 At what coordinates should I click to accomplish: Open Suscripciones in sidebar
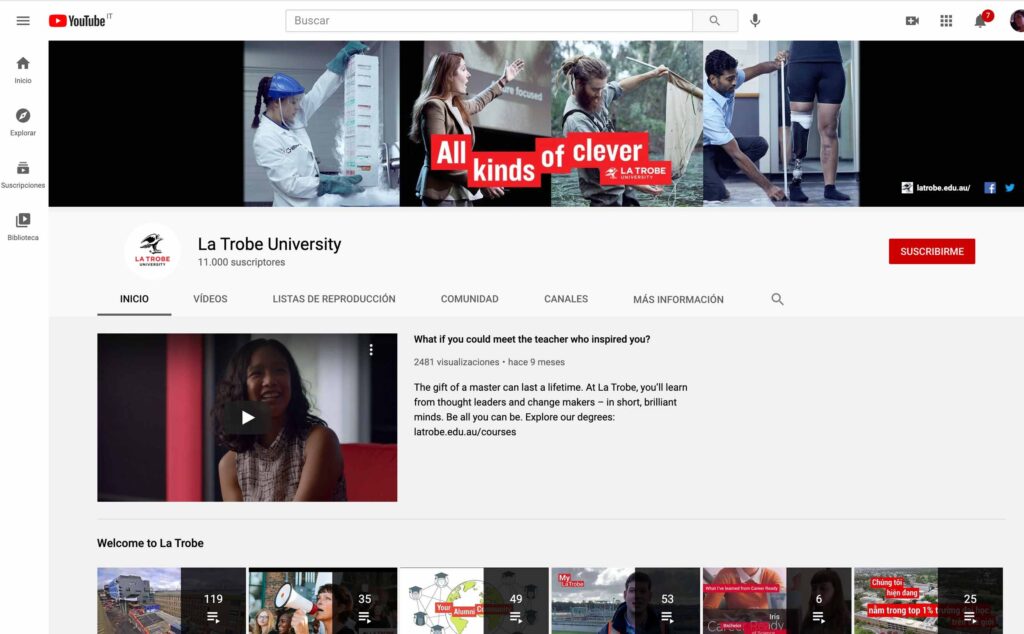pyautogui.click(x=23, y=174)
